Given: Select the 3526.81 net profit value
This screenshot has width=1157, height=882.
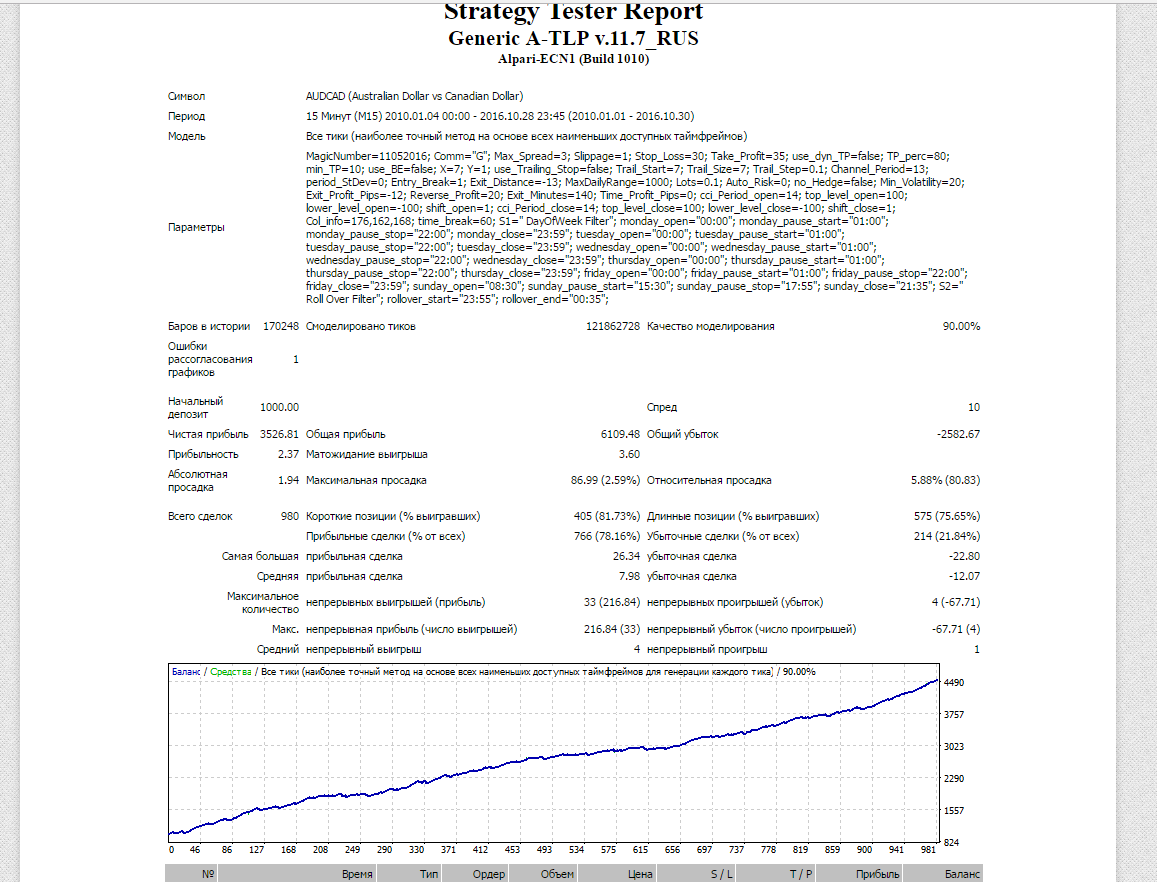Looking at the screenshot, I should pyautogui.click(x=280, y=434).
